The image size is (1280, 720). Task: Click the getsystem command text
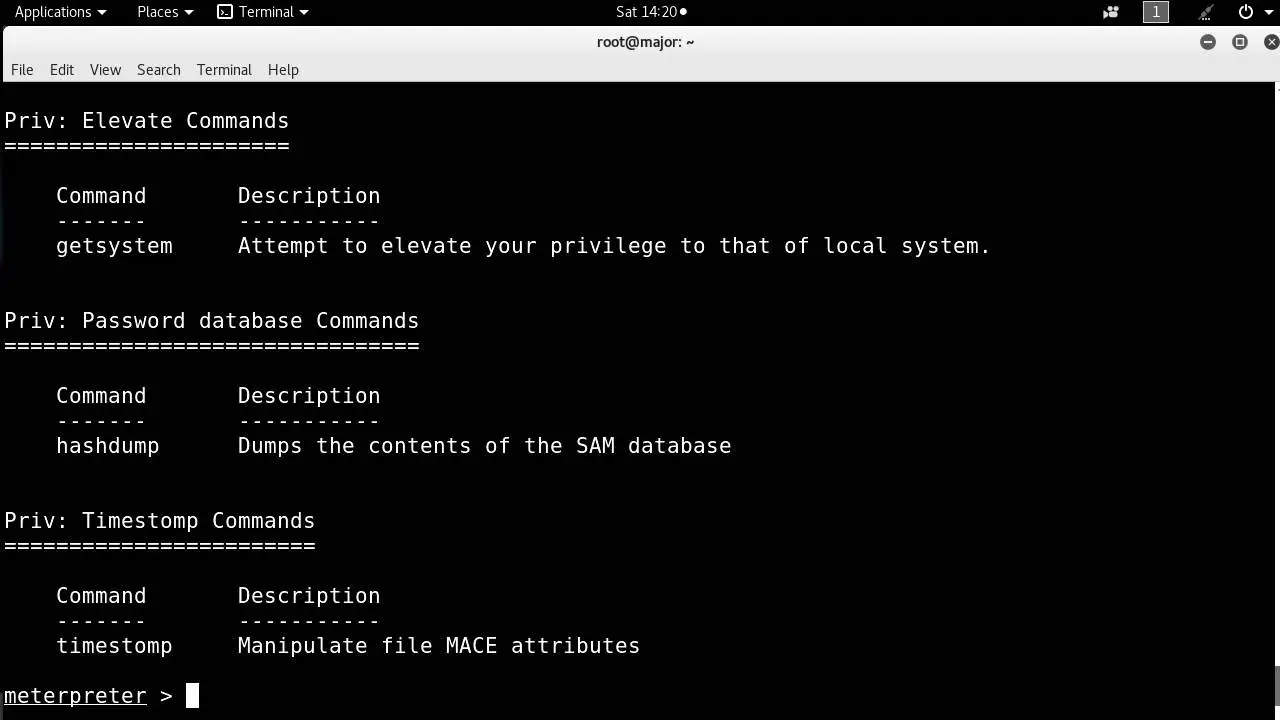pyautogui.click(x=114, y=246)
